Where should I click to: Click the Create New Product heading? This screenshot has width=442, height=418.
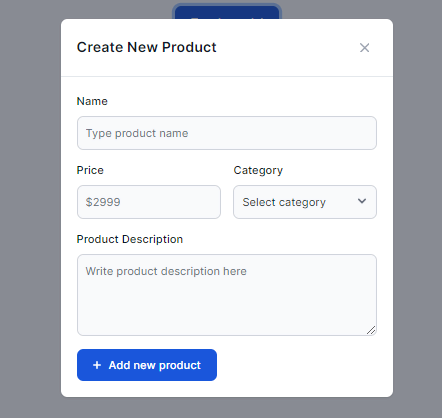click(x=147, y=47)
